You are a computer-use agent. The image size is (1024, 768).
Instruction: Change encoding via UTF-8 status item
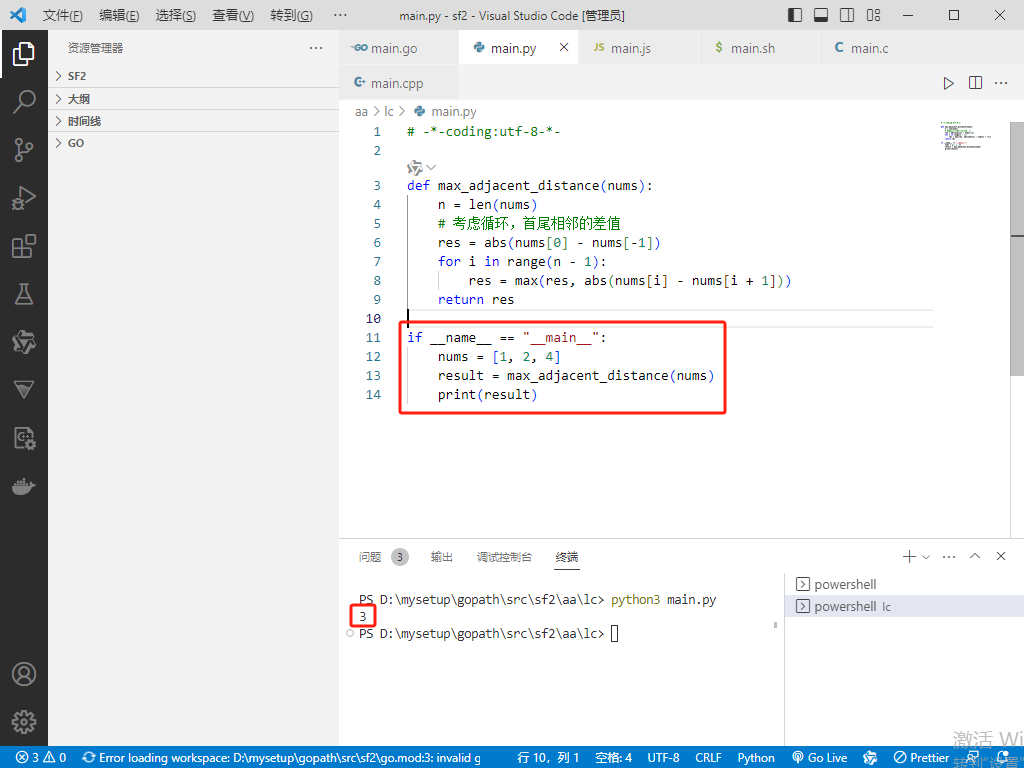tap(663, 758)
